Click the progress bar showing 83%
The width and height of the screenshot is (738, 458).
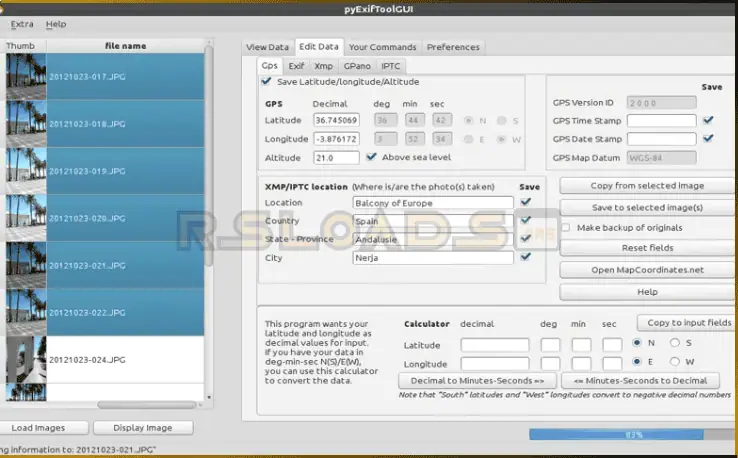[x=632, y=435]
